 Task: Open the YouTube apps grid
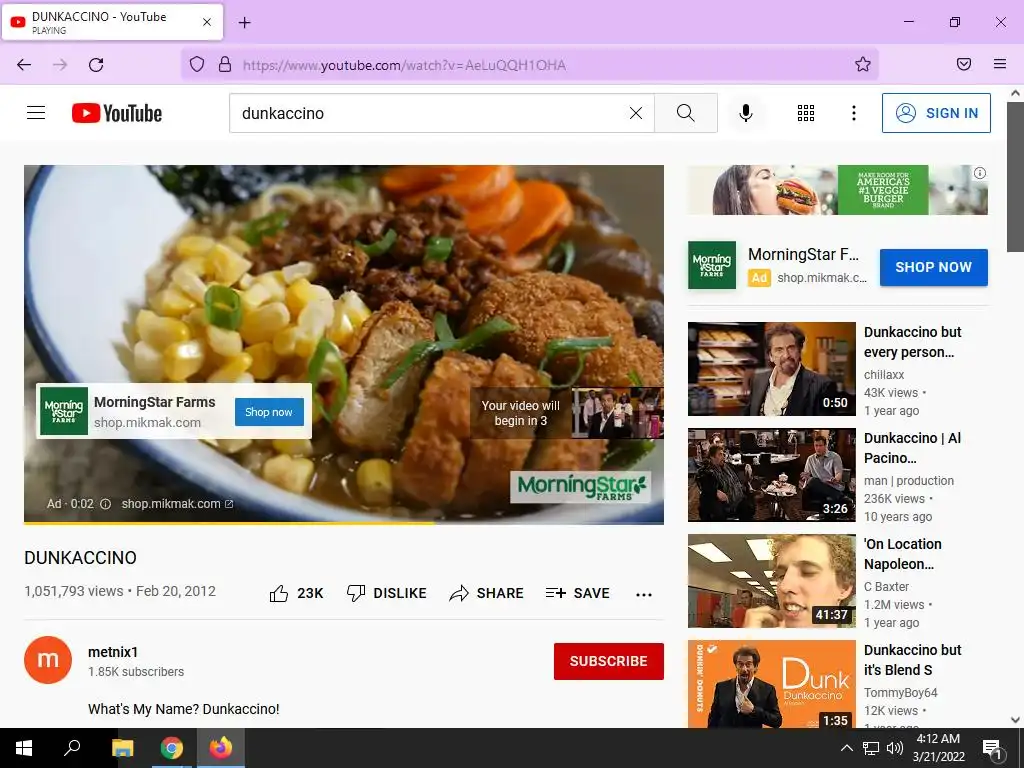coord(806,113)
